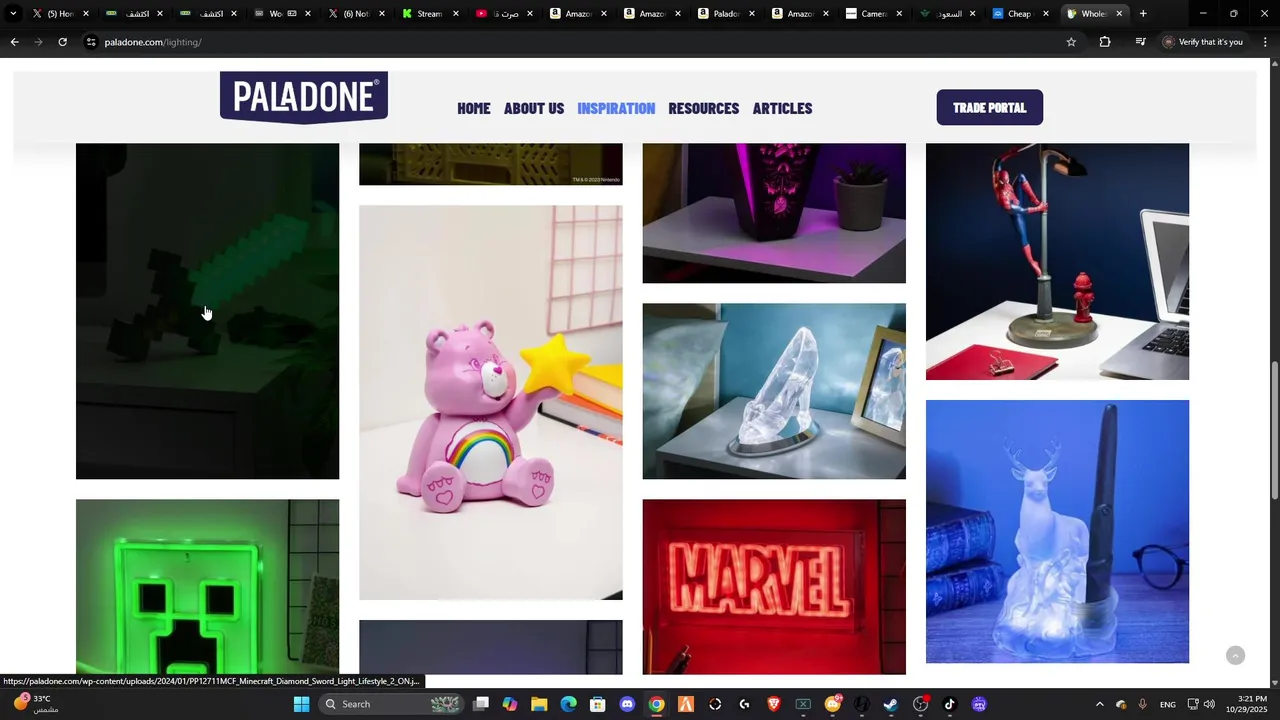Viewport: 1280px width, 720px height.
Task: Open File Explorer from the taskbar
Action: 539,704
